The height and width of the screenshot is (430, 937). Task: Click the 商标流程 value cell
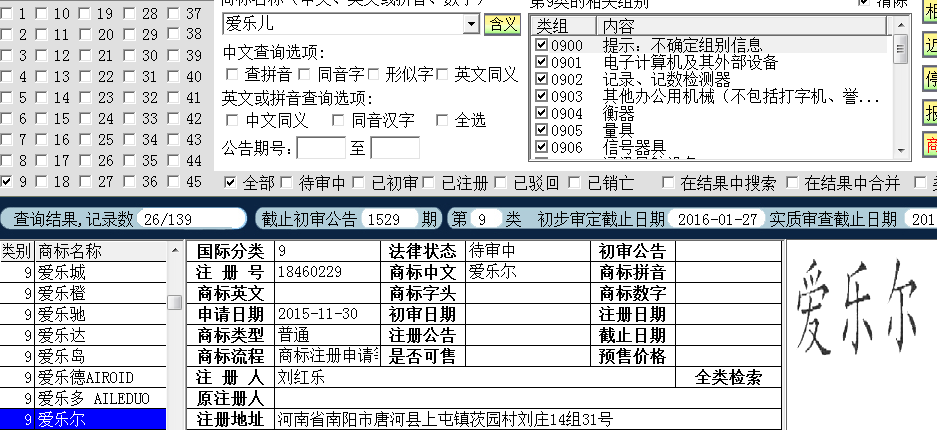coord(328,356)
